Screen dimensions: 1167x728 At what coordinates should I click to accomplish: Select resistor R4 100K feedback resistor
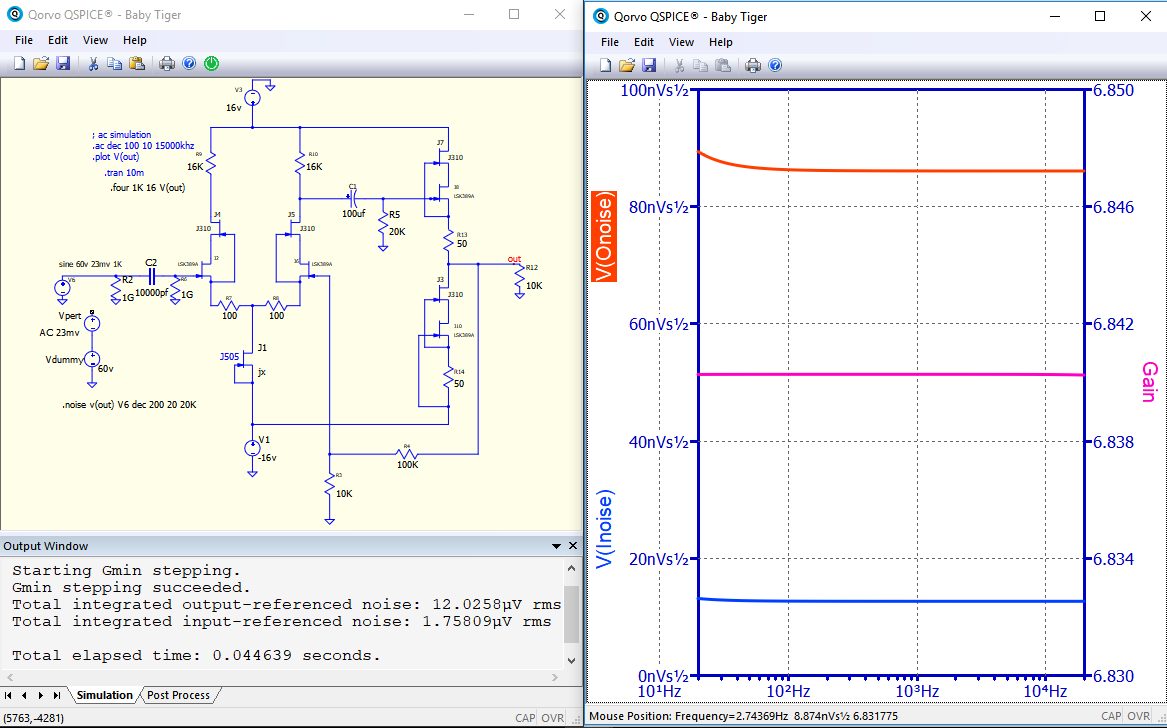[x=406, y=453]
